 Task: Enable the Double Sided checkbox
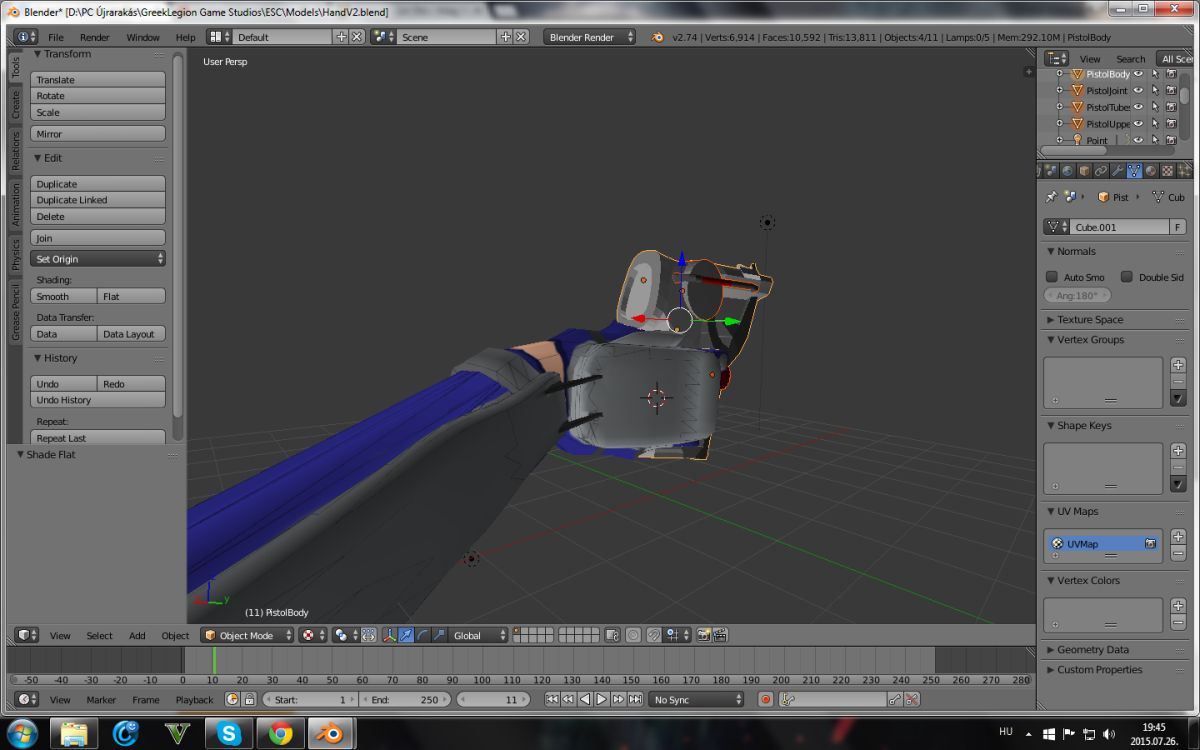click(1127, 277)
